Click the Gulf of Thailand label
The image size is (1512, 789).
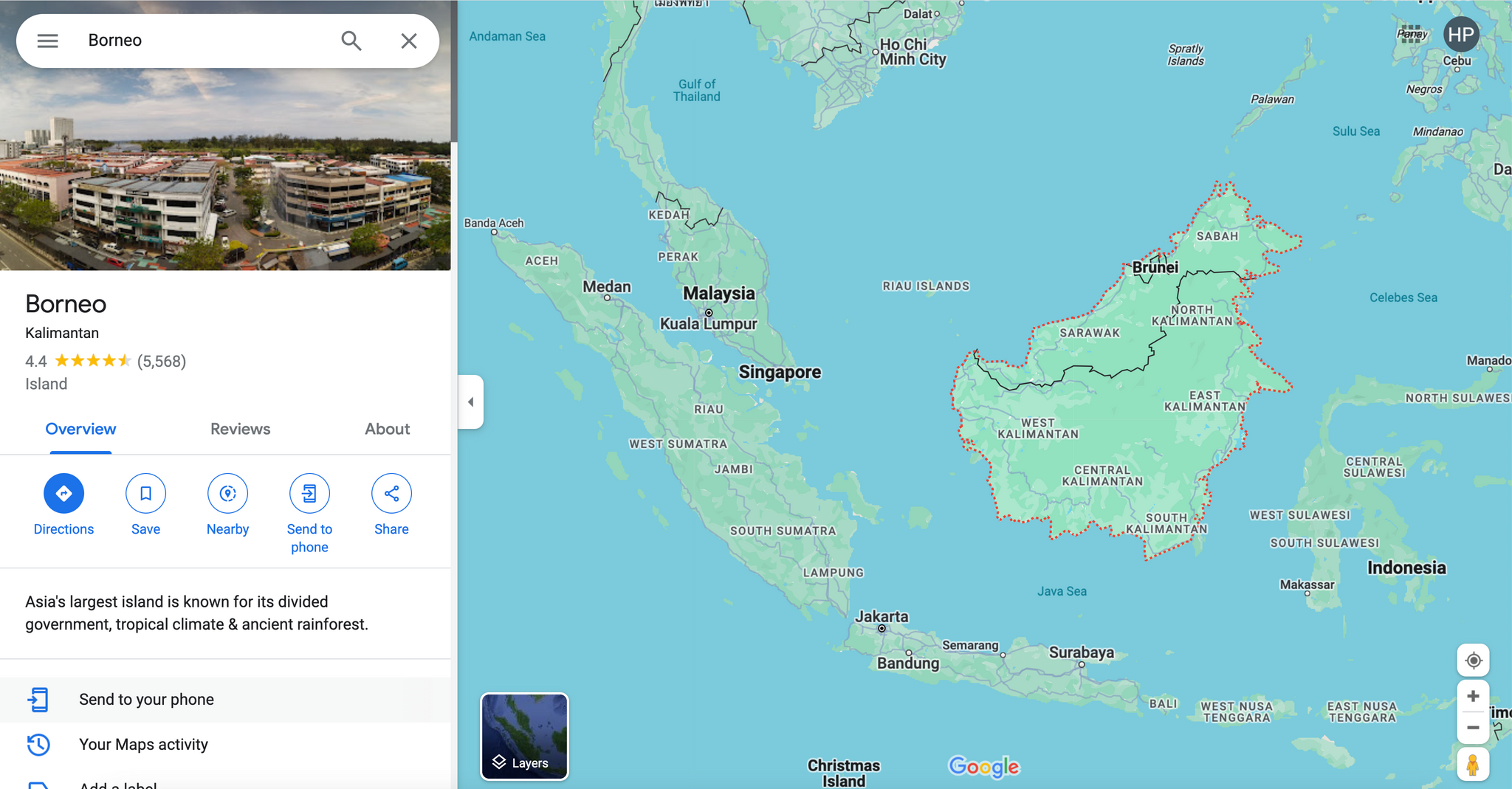(697, 90)
